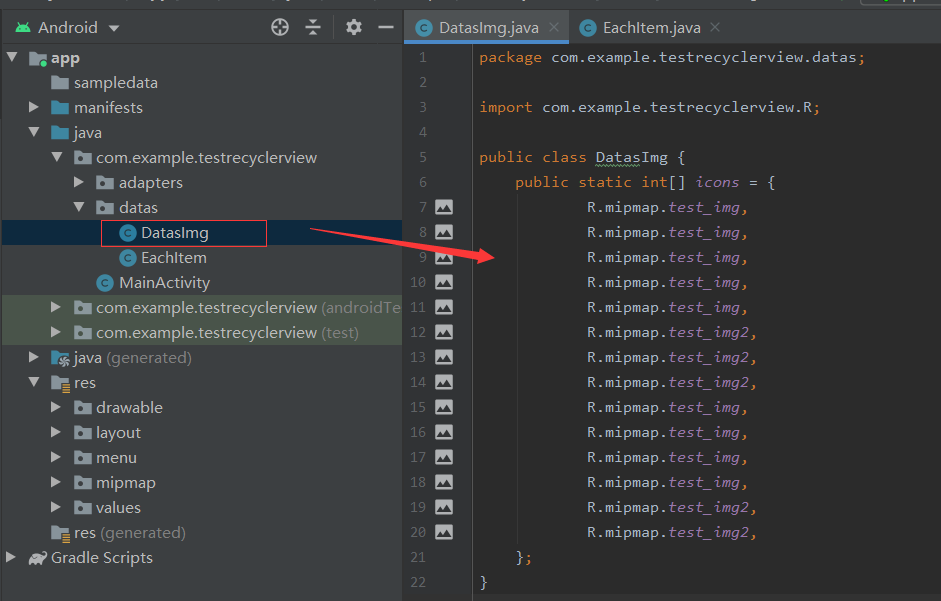The width and height of the screenshot is (941, 601).
Task: Select the sampledata folder
Action: pyautogui.click(x=116, y=83)
